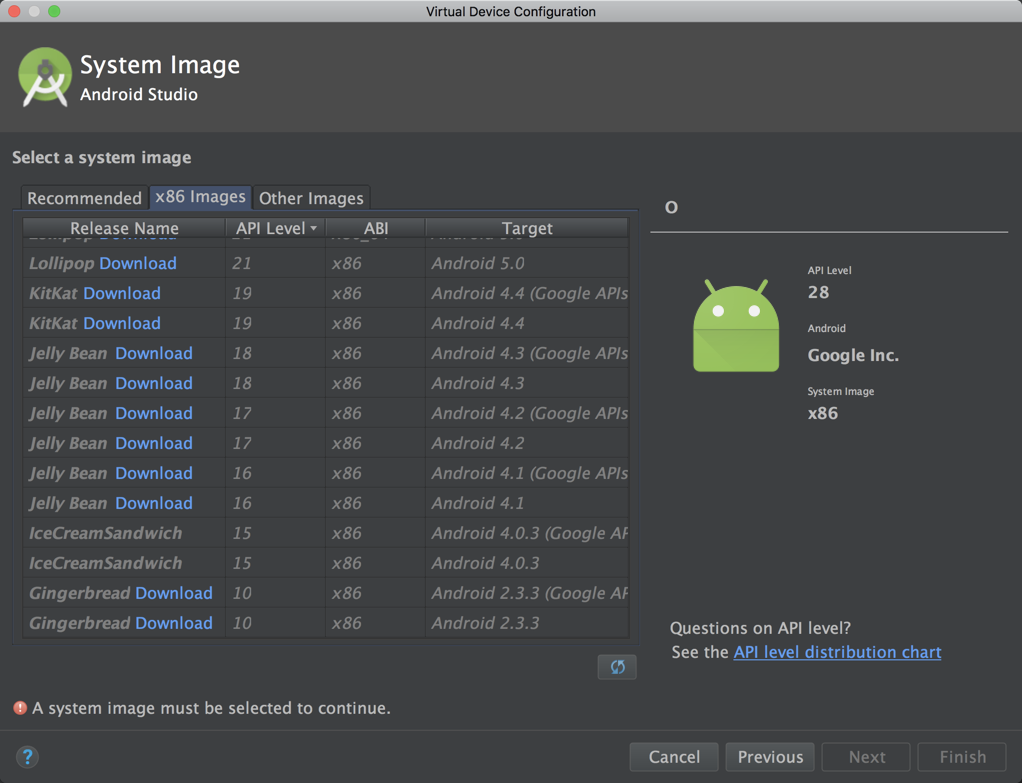Click 'Google Inc.' text in details panel
Screen dimensions: 1022x783
853,355
